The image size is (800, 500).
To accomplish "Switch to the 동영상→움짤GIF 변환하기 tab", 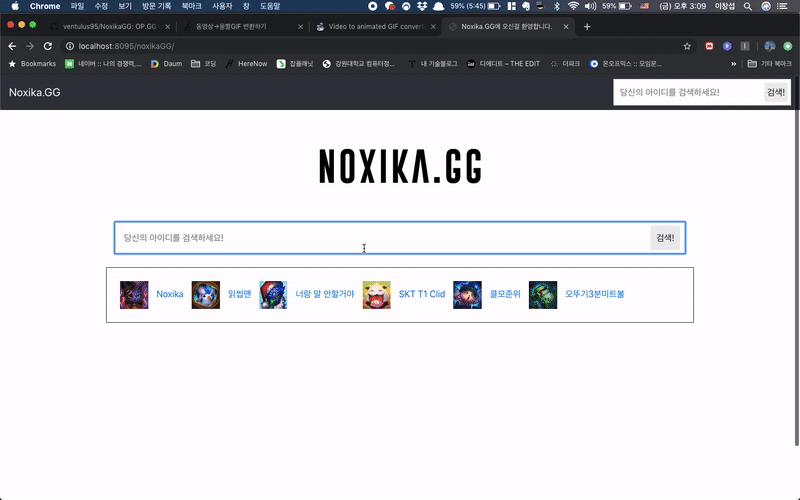I will 242,27.
